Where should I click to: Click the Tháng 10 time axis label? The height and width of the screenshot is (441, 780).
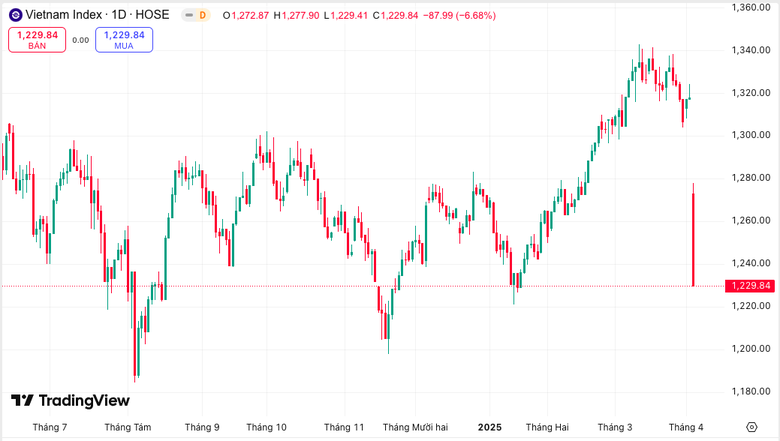(266, 427)
